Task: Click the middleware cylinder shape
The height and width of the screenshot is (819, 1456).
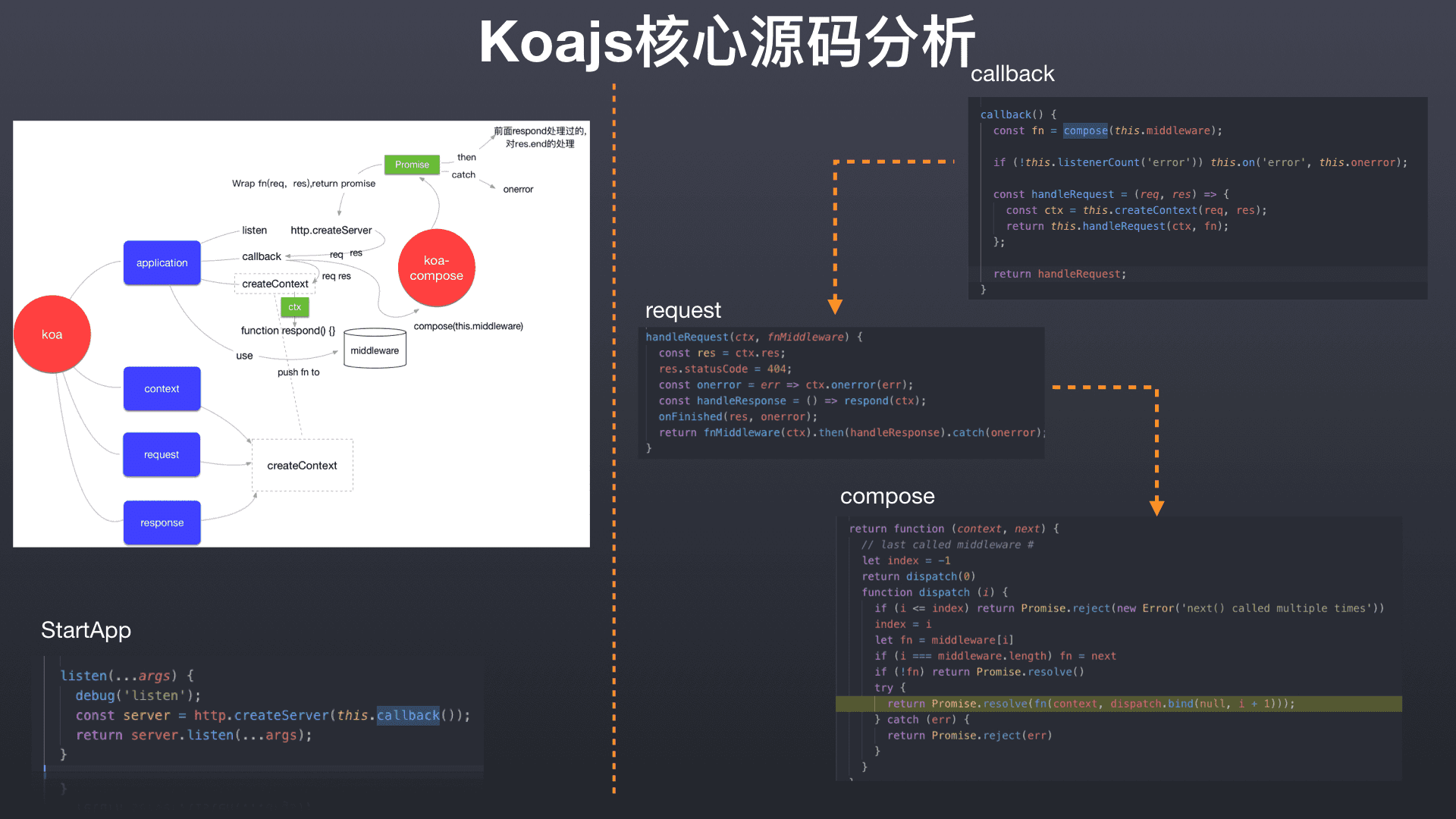Action: 375,350
